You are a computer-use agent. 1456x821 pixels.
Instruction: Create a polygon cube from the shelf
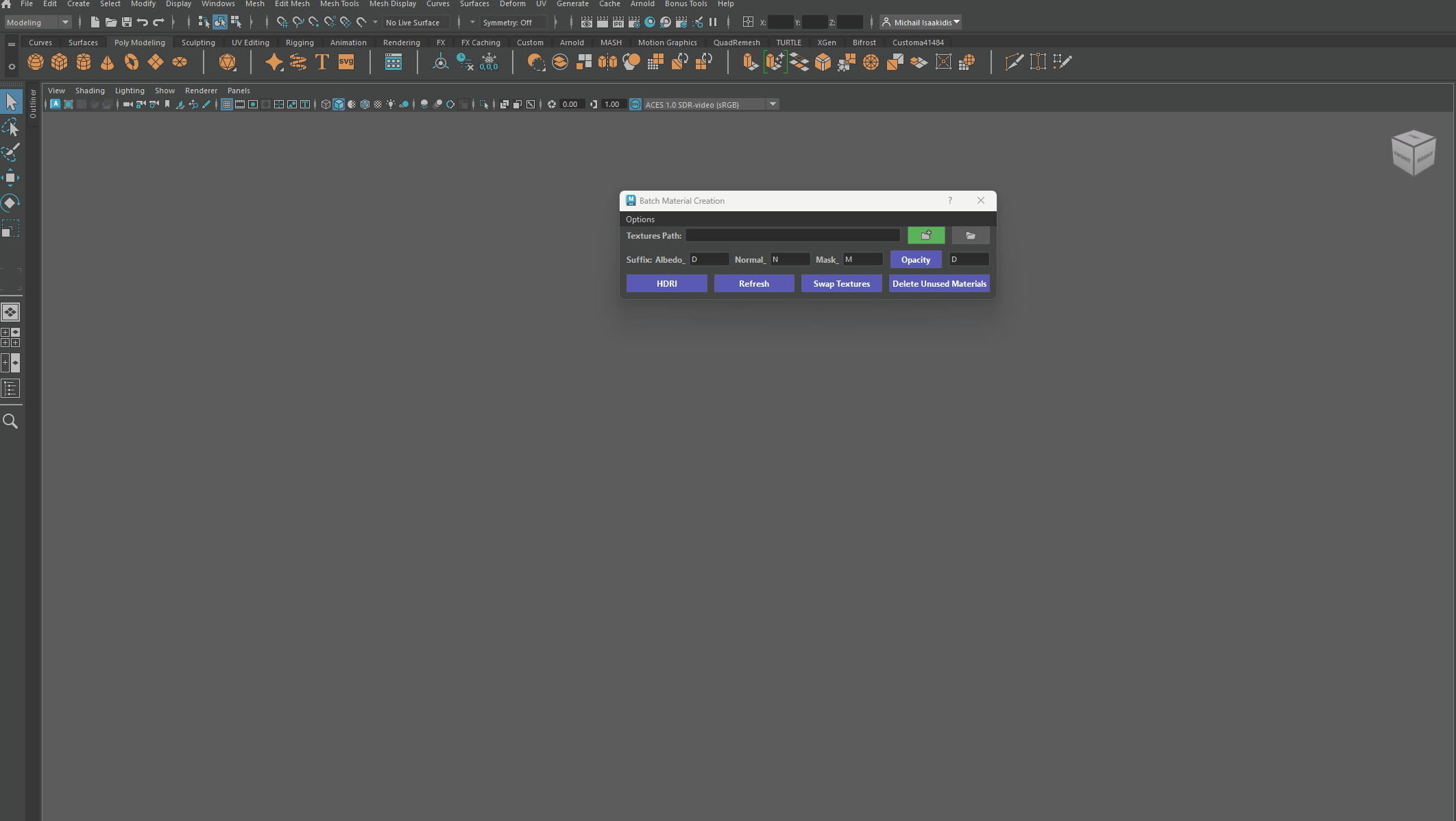click(x=60, y=62)
